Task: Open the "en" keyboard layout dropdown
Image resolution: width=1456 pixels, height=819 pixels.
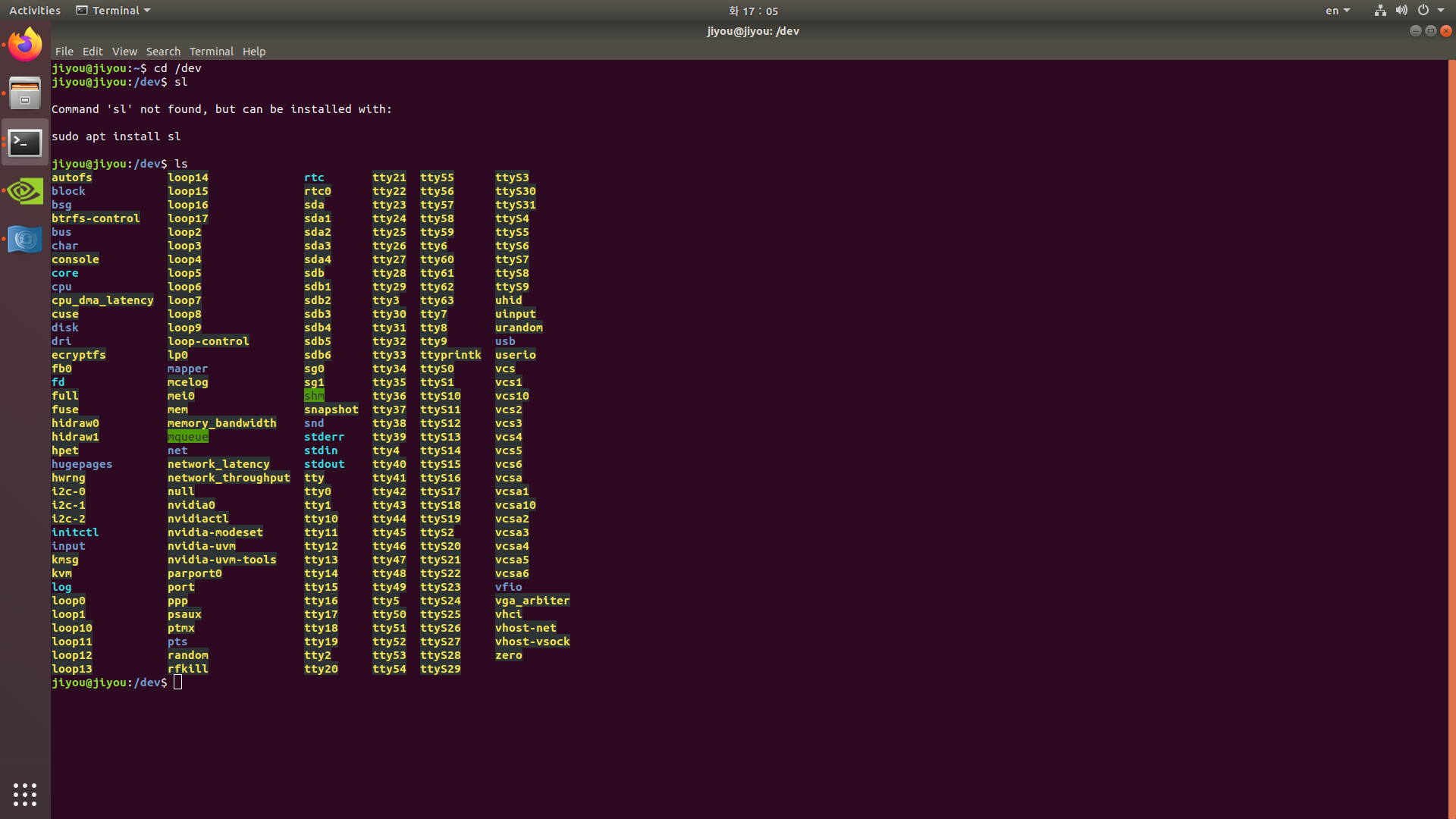Action: [x=1337, y=10]
